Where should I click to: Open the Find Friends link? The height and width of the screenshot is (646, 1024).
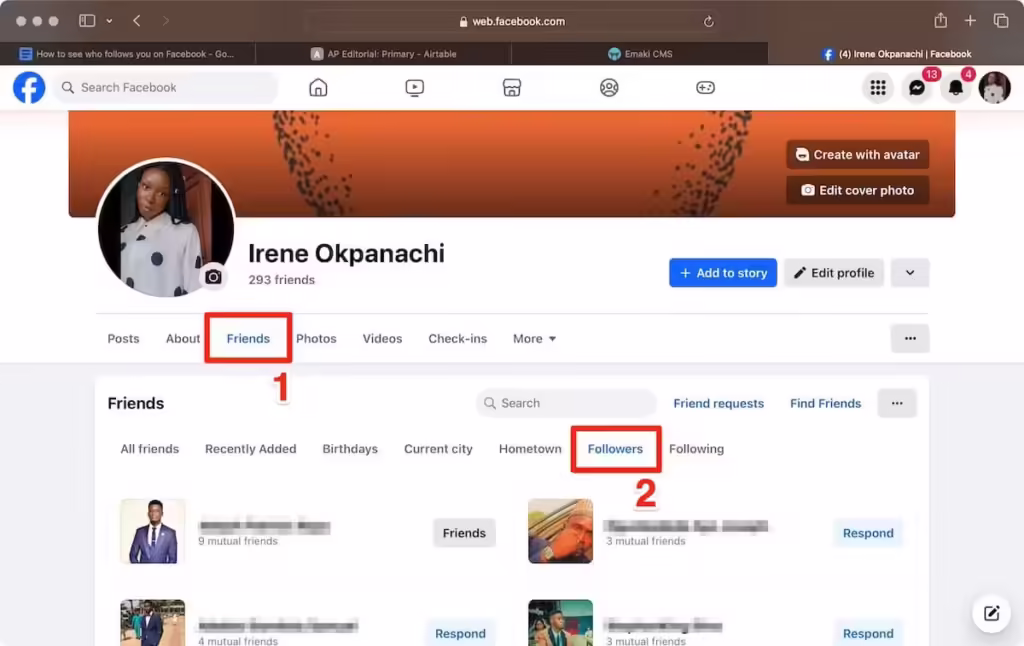[x=825, y=403]
